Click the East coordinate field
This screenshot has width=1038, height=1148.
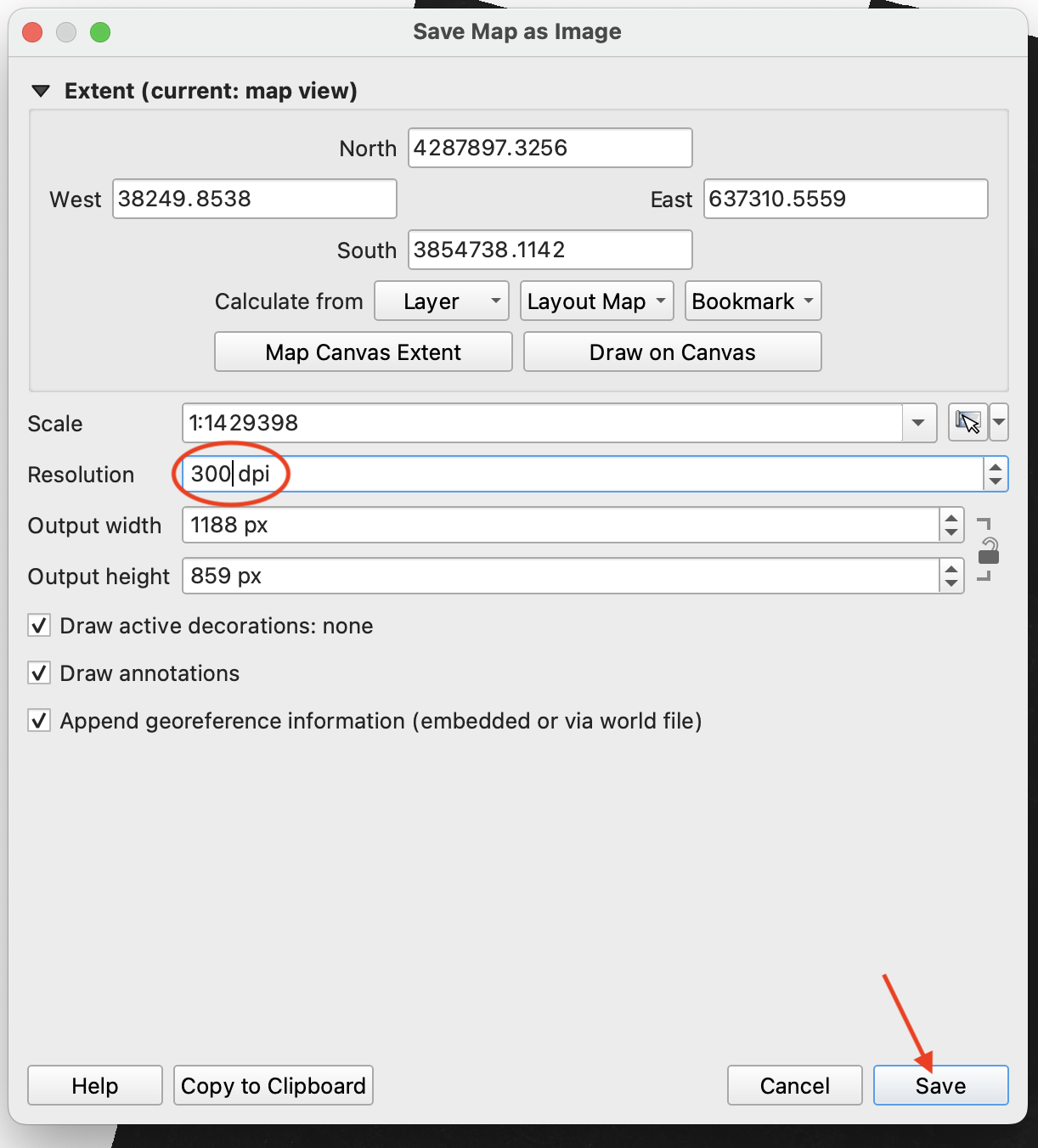846,199
